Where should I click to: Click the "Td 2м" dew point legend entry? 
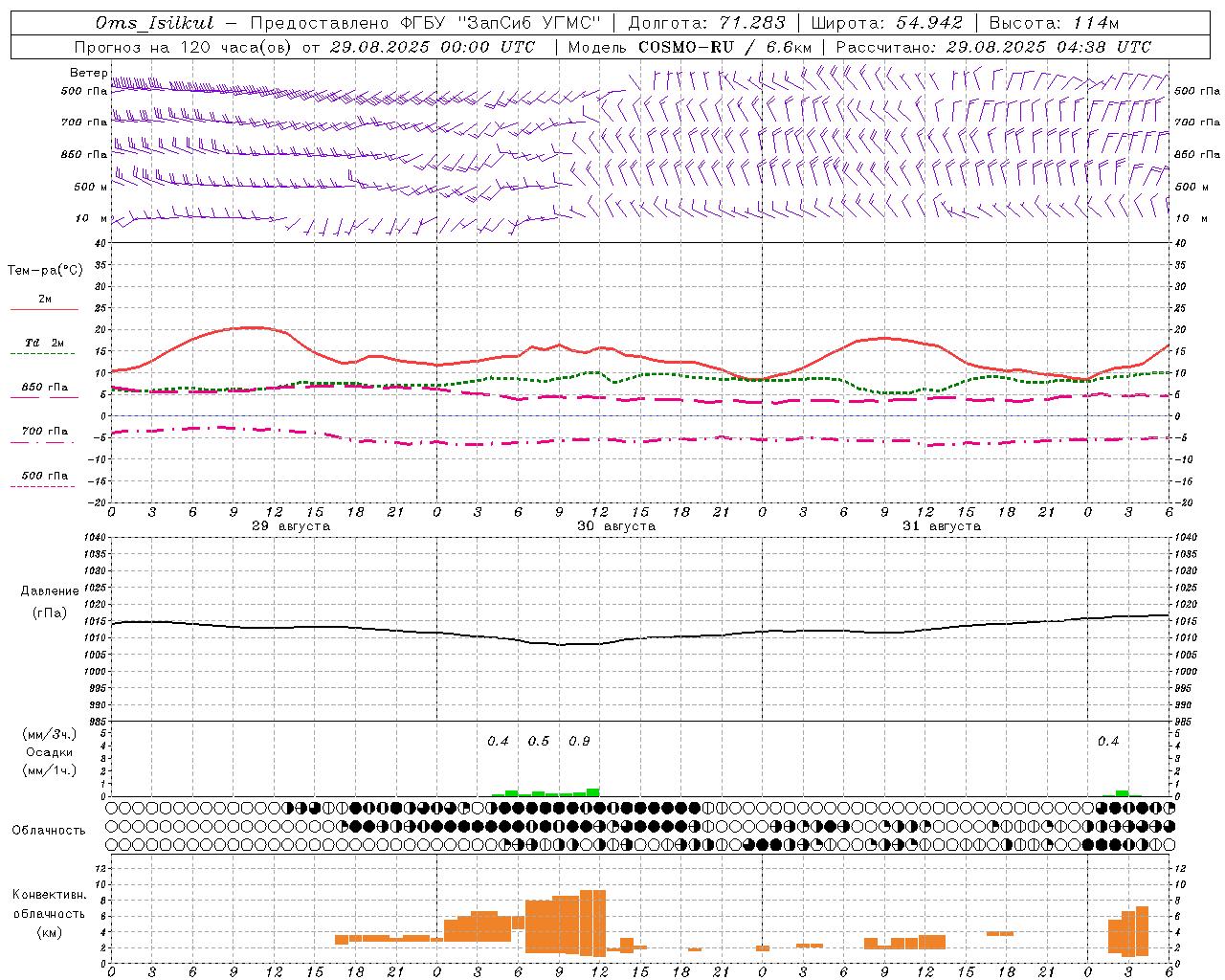pyautogui.click(x=45, y=343)
